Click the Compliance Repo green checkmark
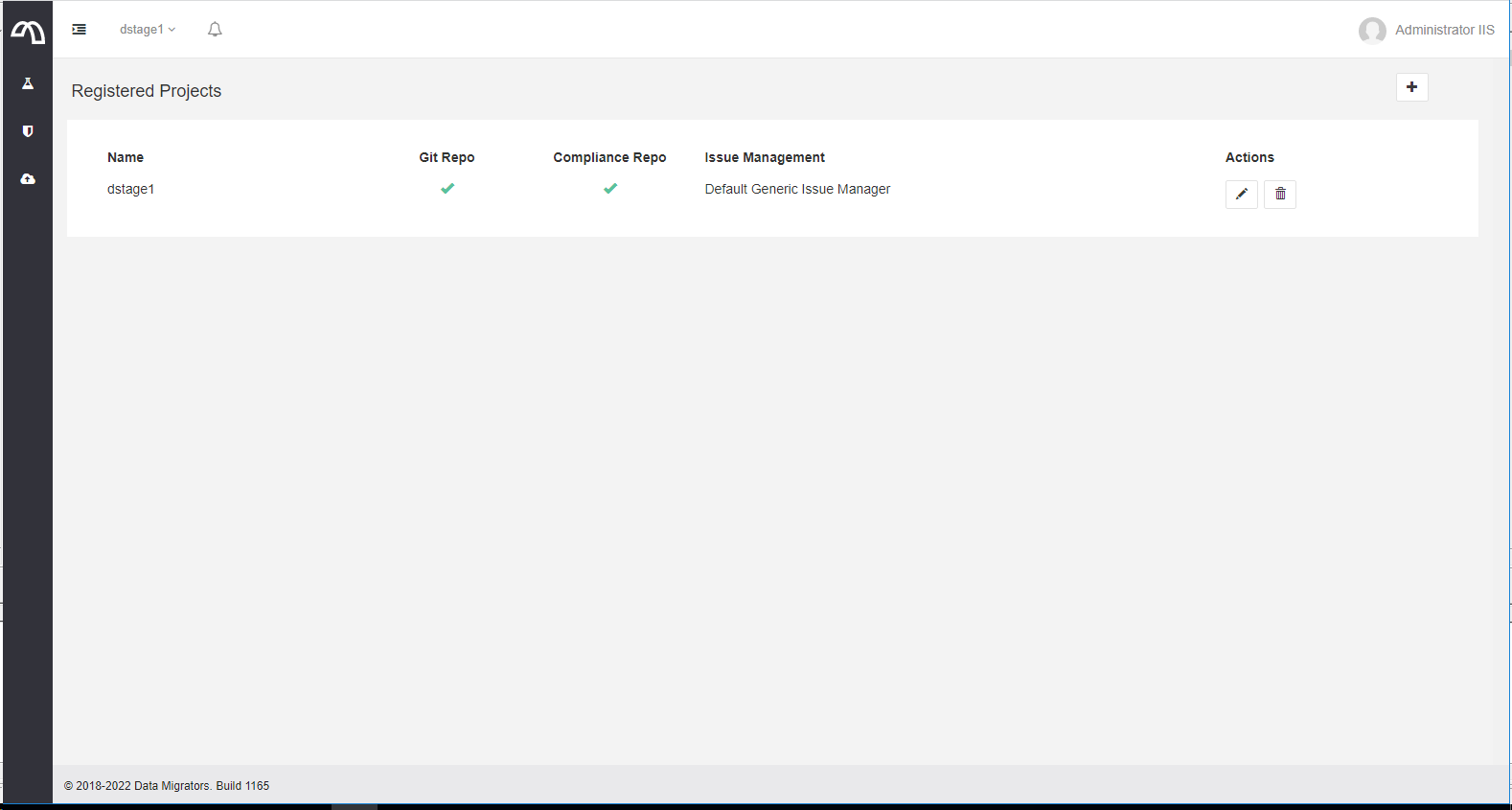Screen dimensions: 1512x810 610,189
